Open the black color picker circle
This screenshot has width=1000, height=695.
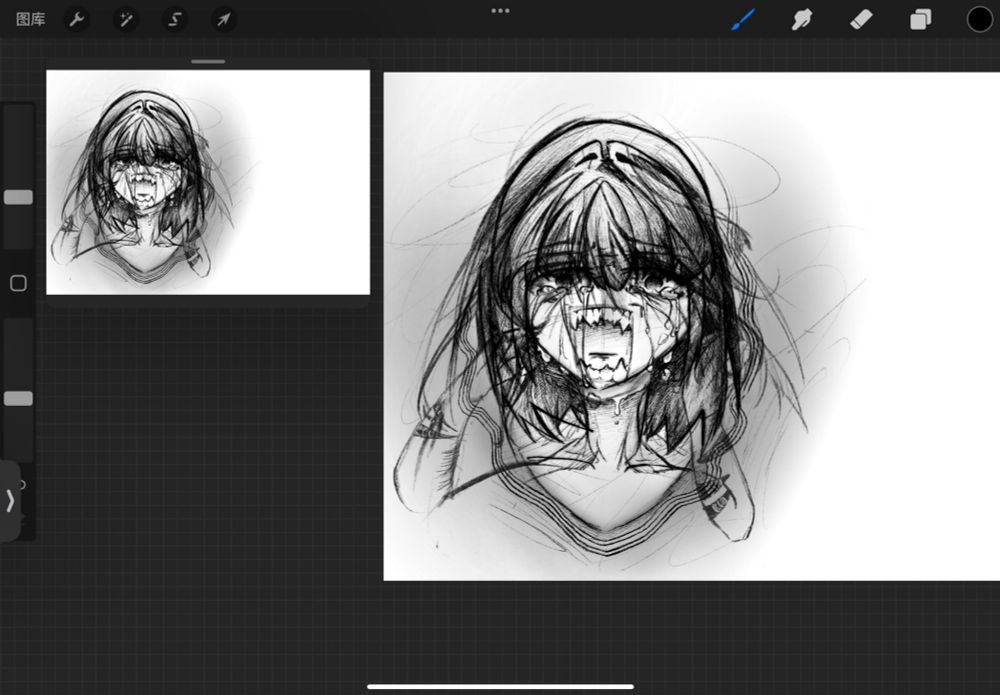click(x=980, y=20)
